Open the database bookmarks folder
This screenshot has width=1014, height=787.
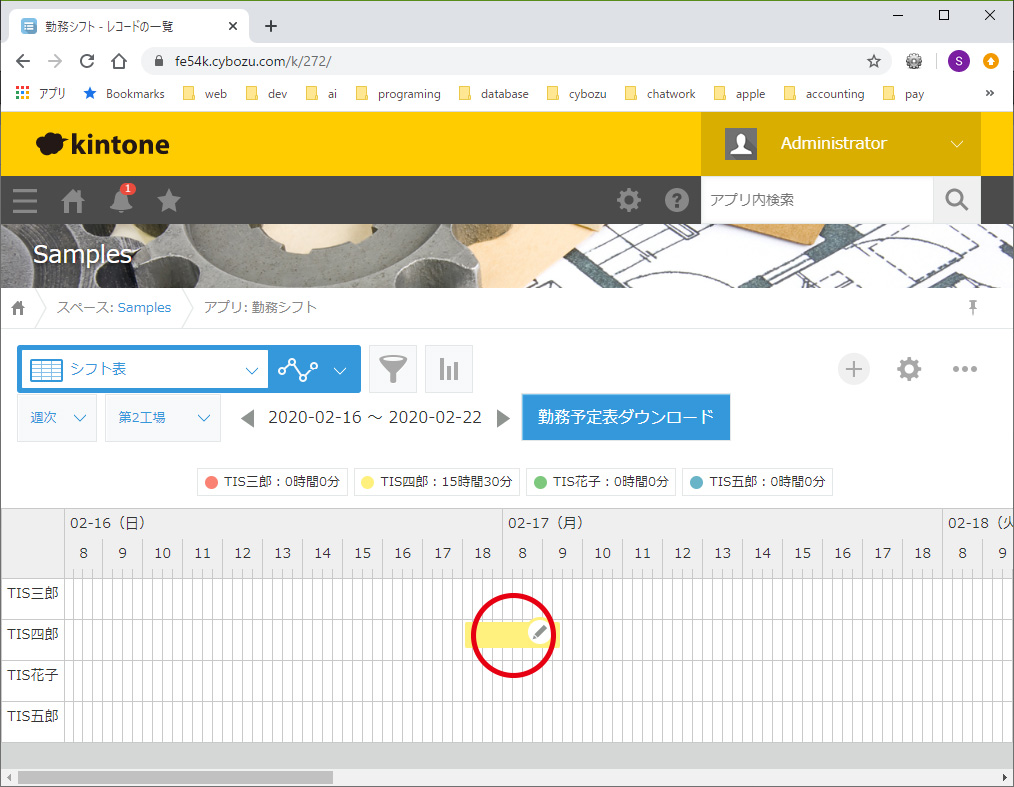coord(494,94)
